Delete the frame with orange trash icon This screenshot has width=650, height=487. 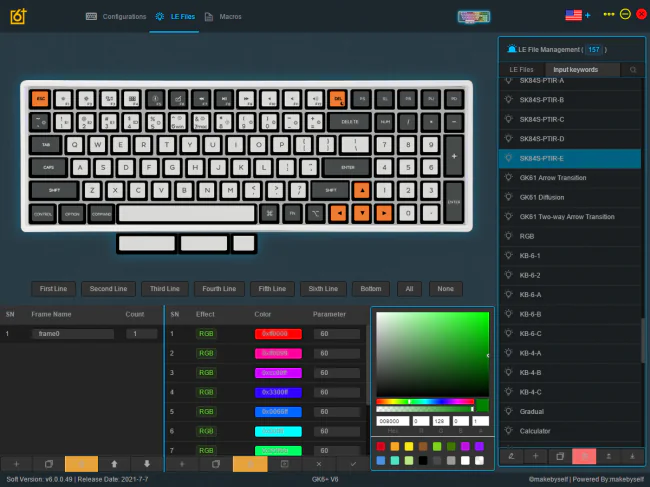click(x=81, y=464)
